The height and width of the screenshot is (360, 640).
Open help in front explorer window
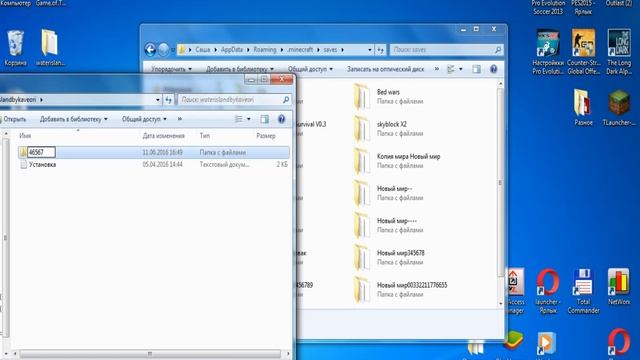coord(281,119)
